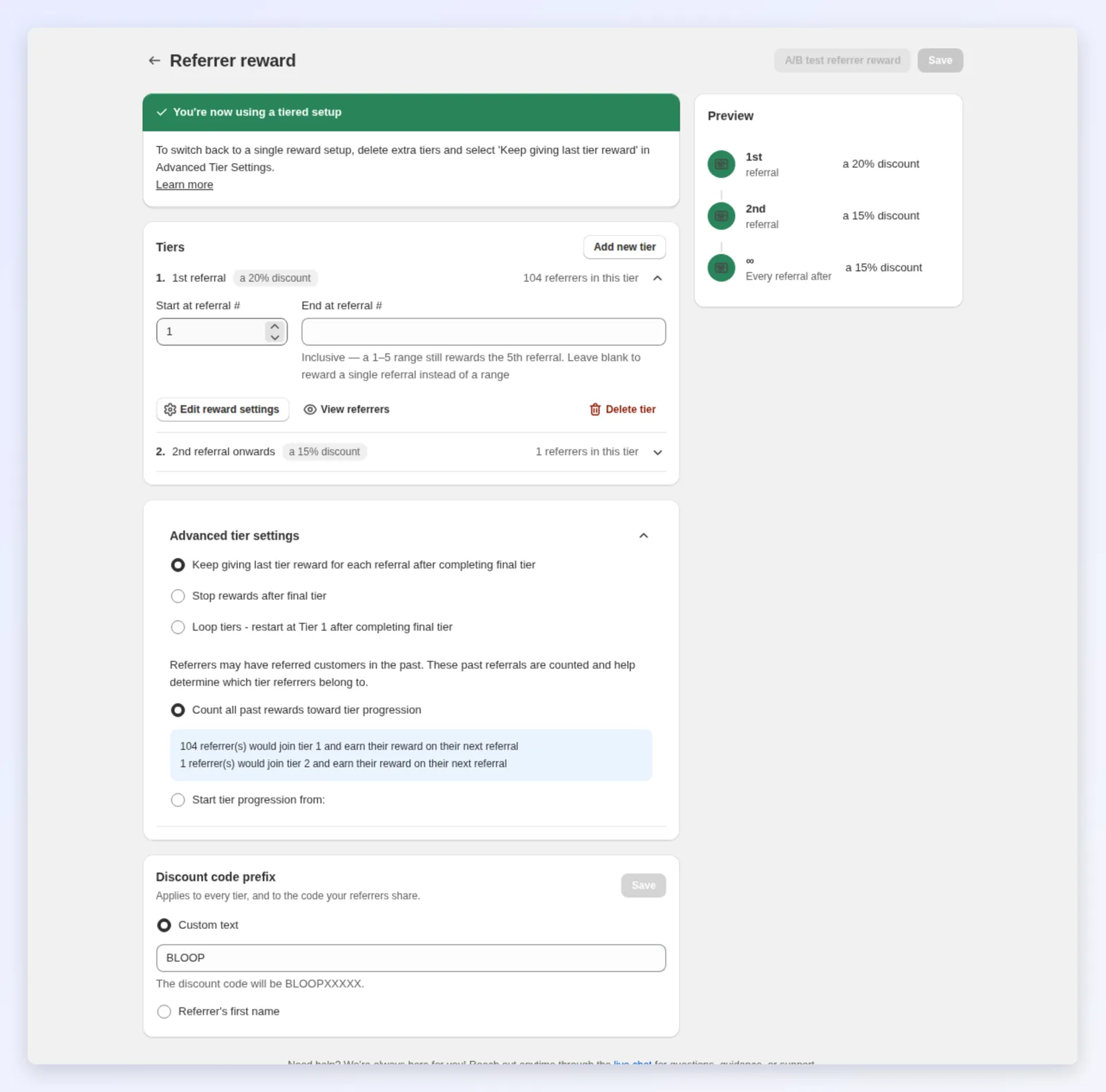Delete the 1st referral tier

pyautogui.click(x=622, y=409)
